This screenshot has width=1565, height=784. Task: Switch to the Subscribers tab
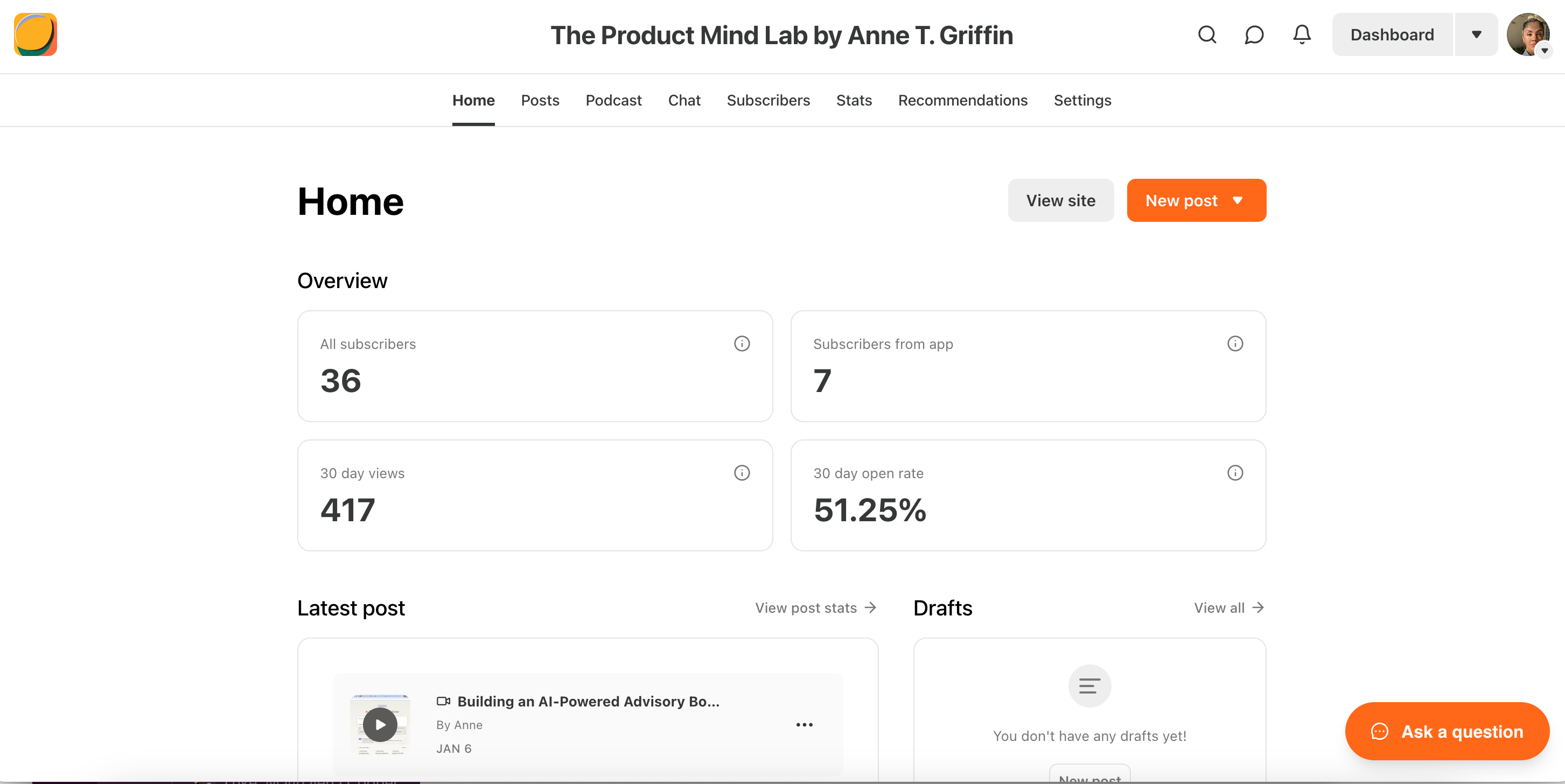[768, 100]
